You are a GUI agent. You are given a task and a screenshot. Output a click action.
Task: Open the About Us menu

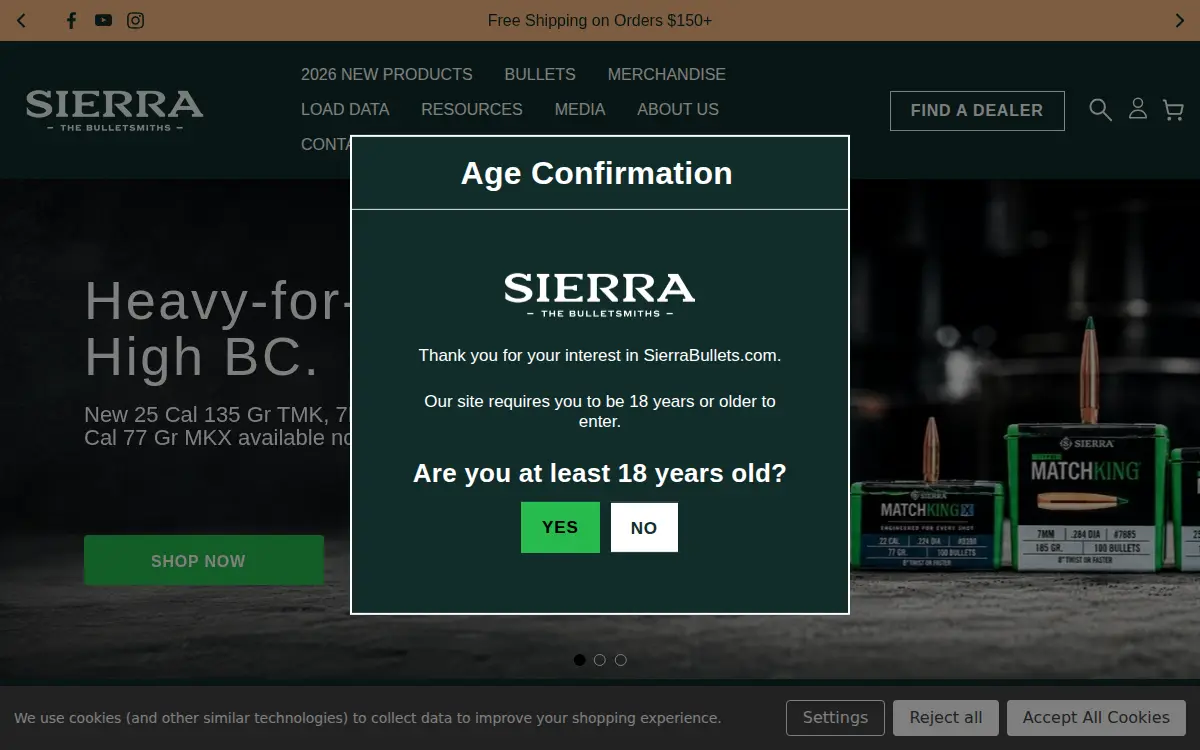pyautogui.click(x=678, y=109)
